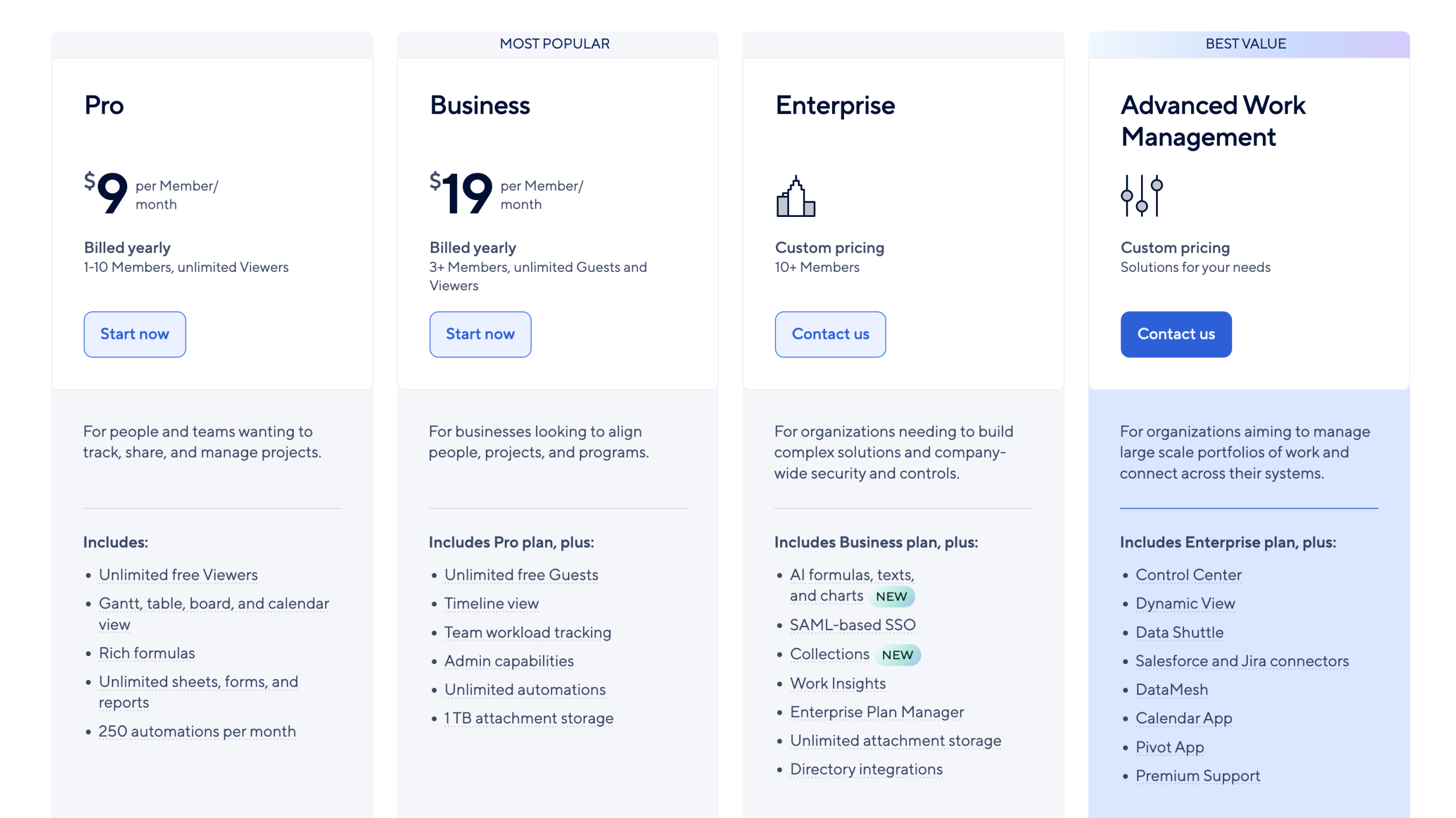This screenshot has height=818, width=1456.
Task: Click the sliders icon under Advanced Work Management
Action: (1141, 195)
